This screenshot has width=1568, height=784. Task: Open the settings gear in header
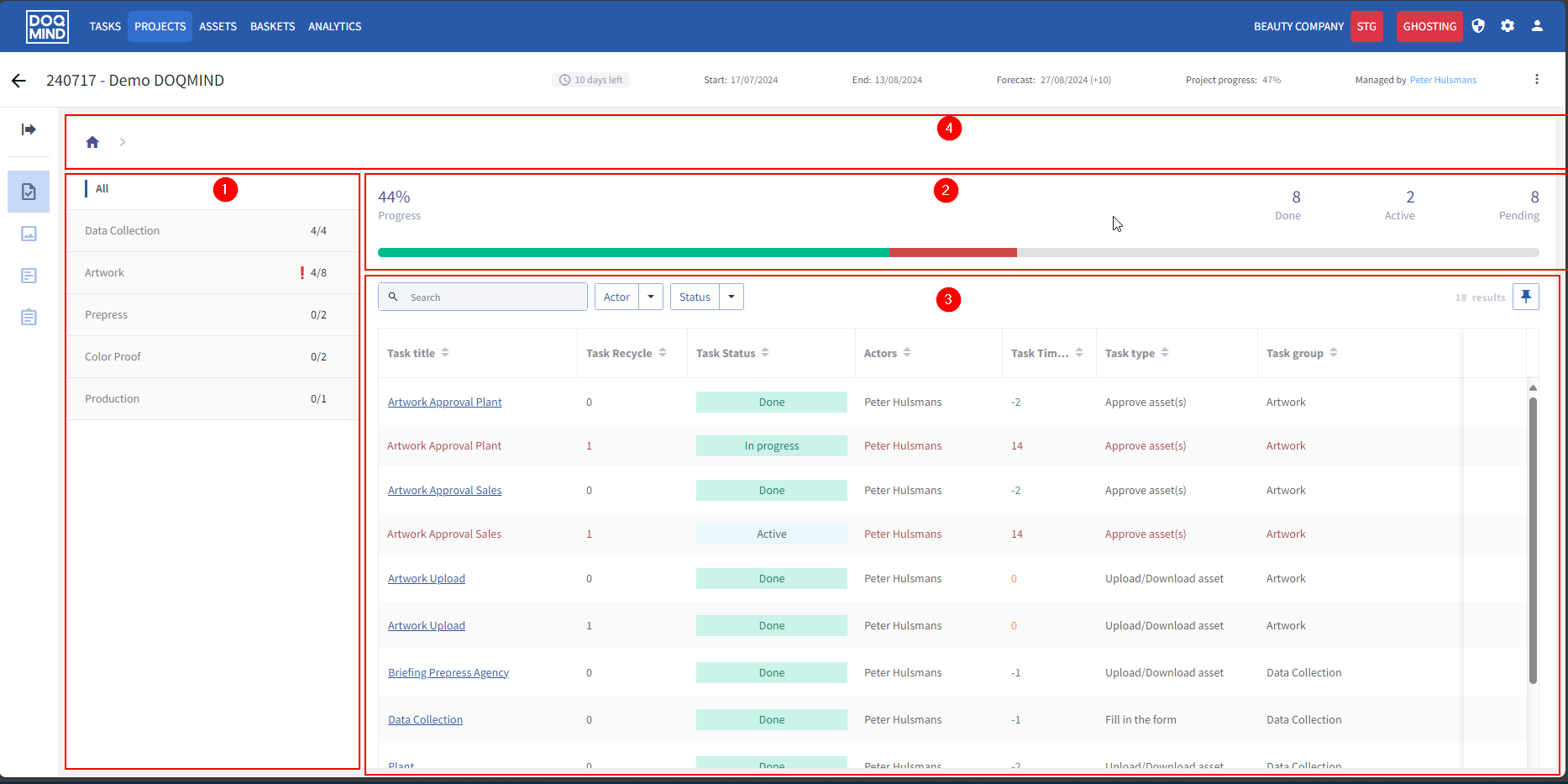[x=1508, y=26]
